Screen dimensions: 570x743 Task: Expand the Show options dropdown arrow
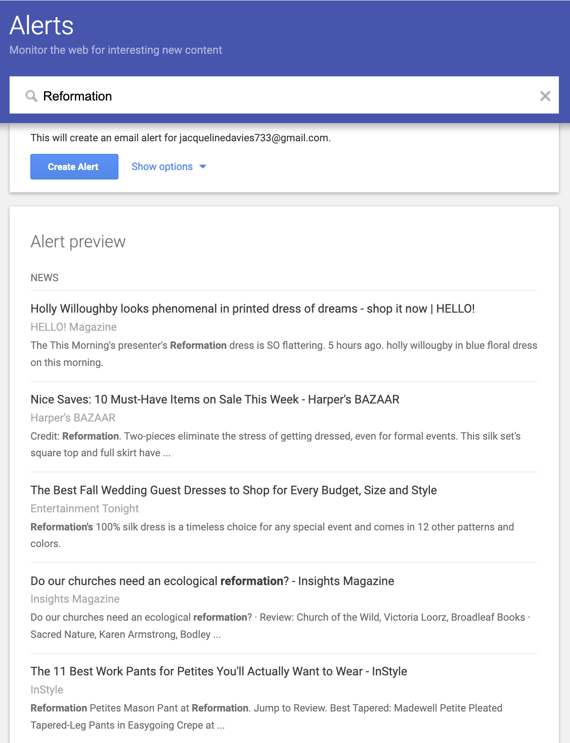pos(203,167)
